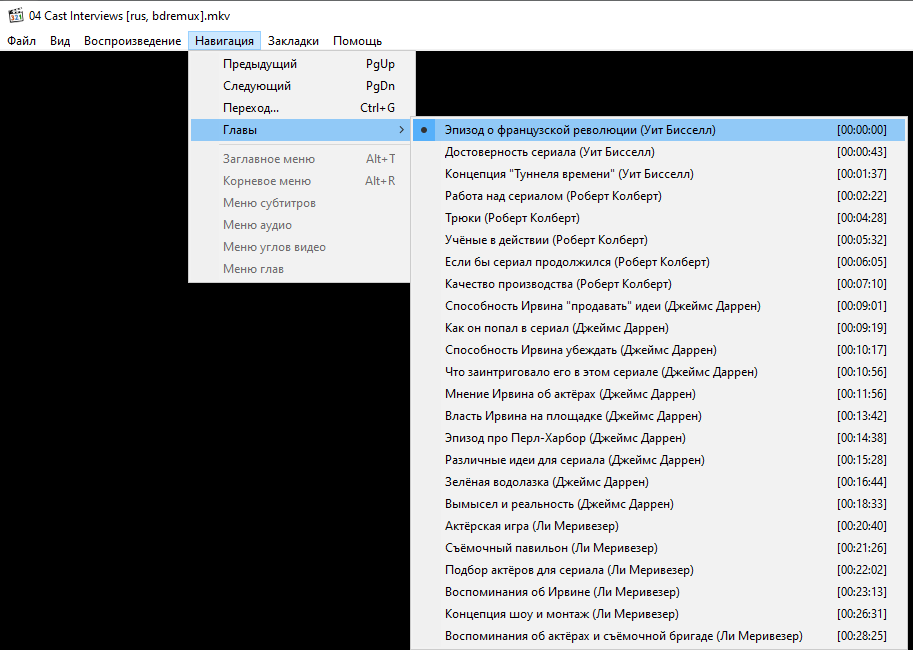
Task: Open the Вид menu
Action: click(60, 41)
